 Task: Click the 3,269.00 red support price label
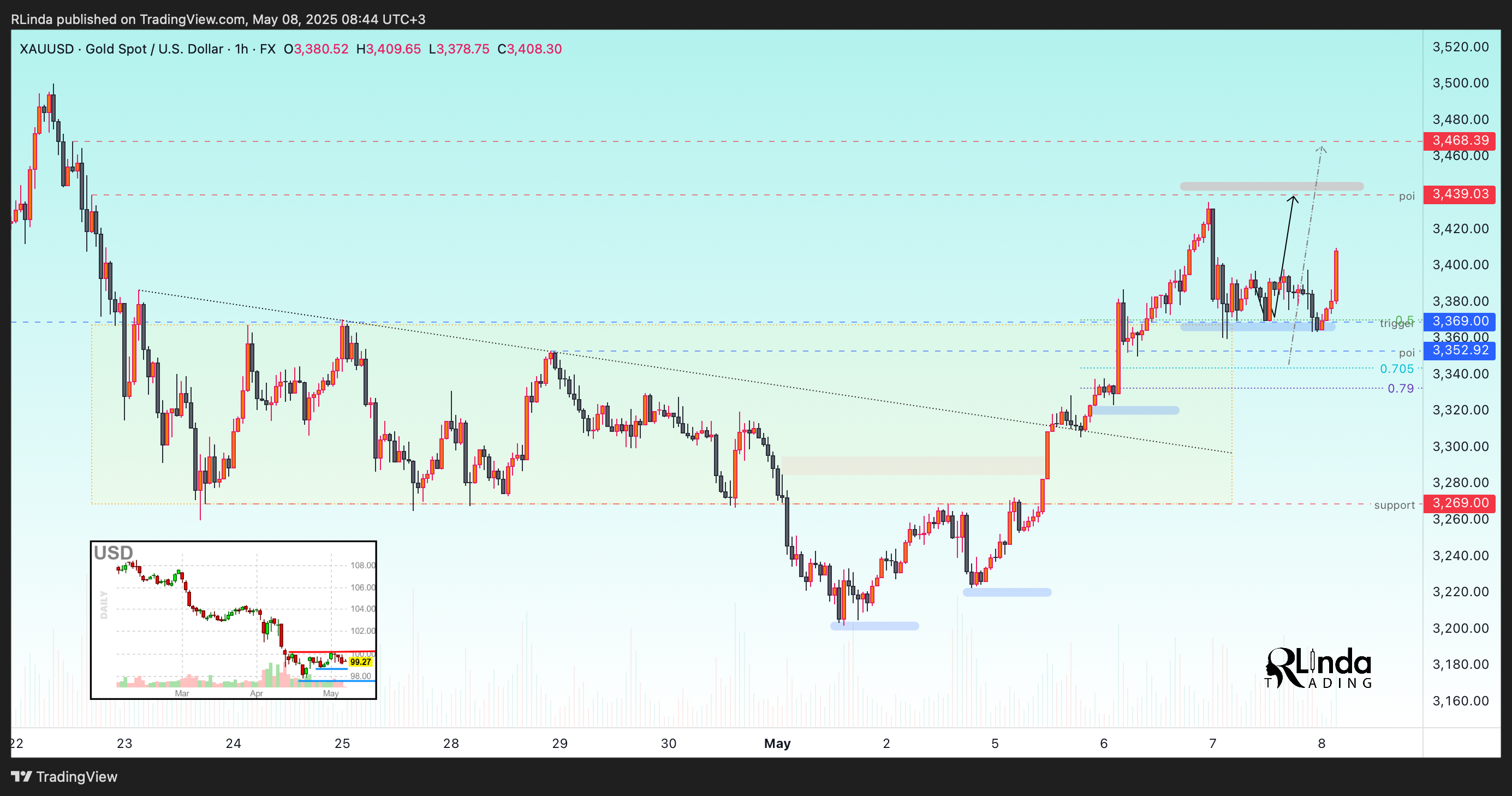tap(1460, 503)
